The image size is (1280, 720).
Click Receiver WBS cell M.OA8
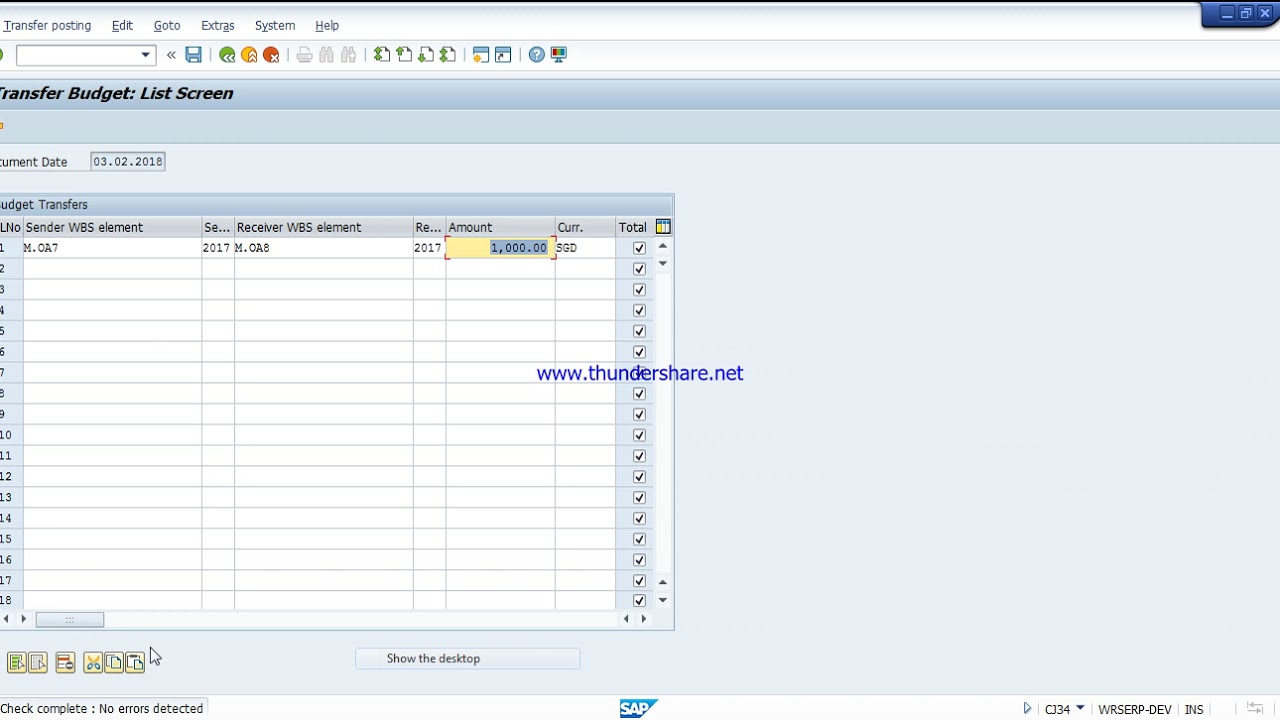tap(323, 248)
